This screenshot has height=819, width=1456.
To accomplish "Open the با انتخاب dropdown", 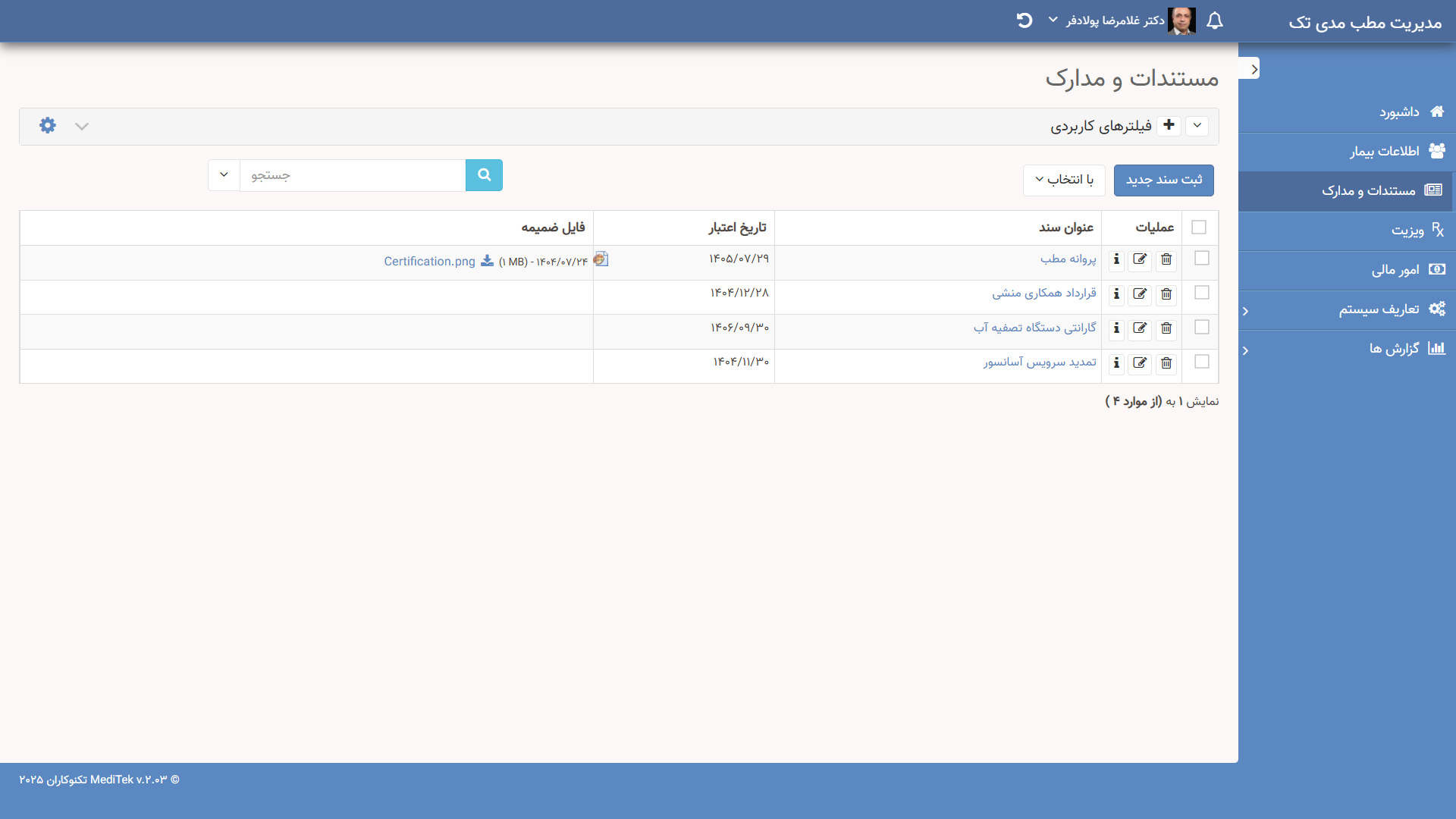I will pos(1063,180).
